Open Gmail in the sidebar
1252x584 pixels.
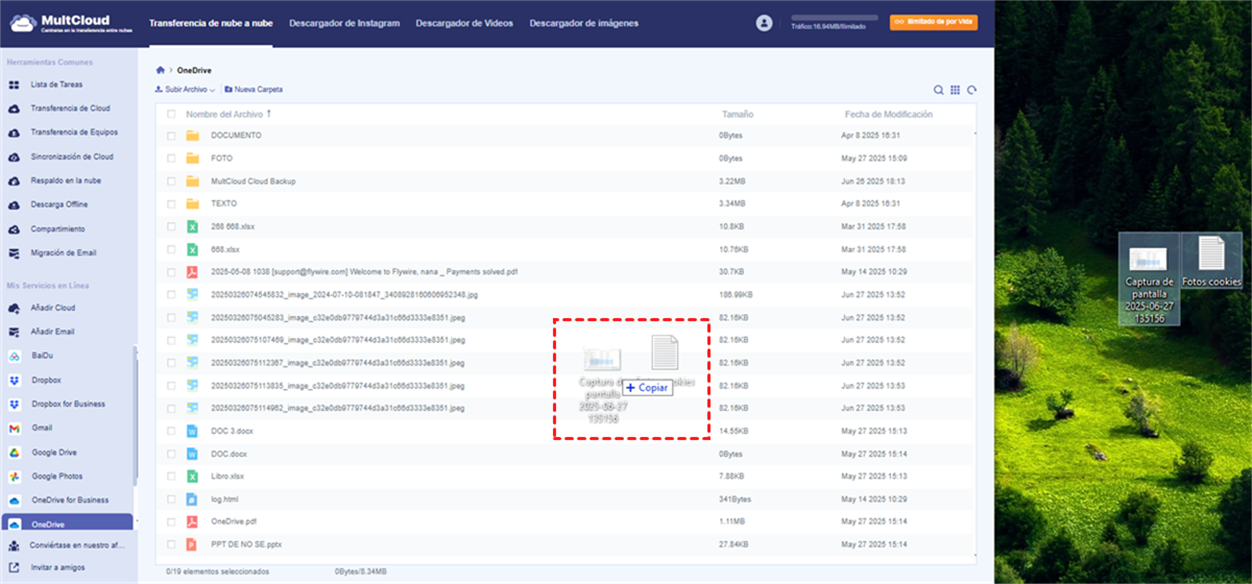(x=42, y=428)
